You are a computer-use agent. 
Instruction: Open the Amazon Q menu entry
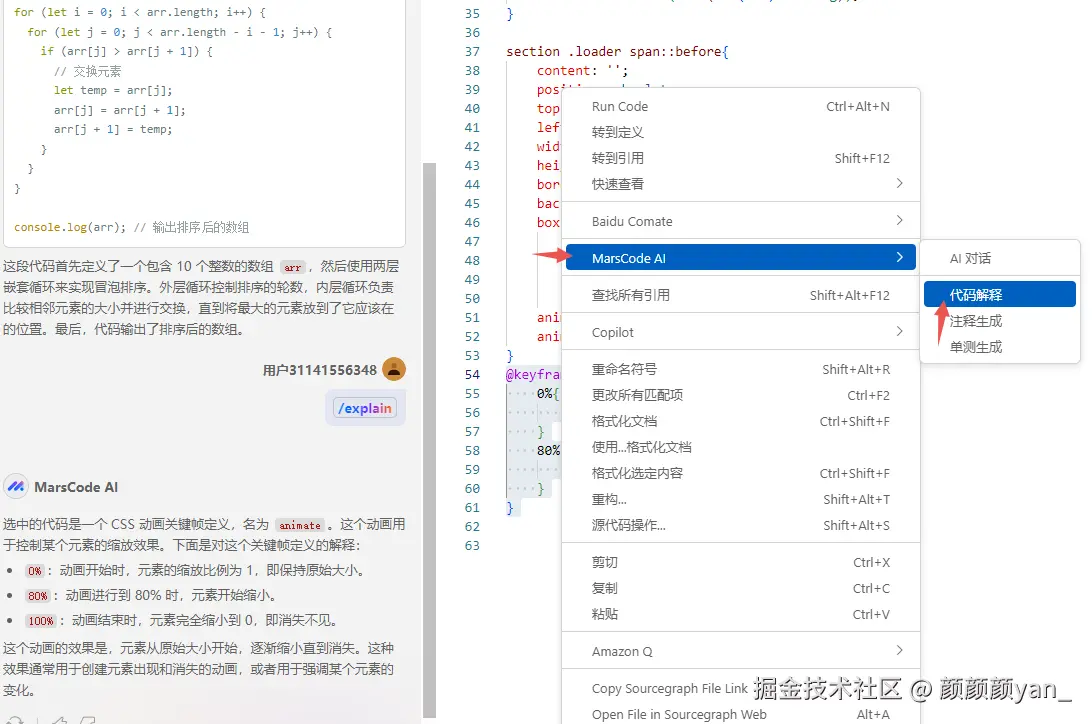click(741, 651)
